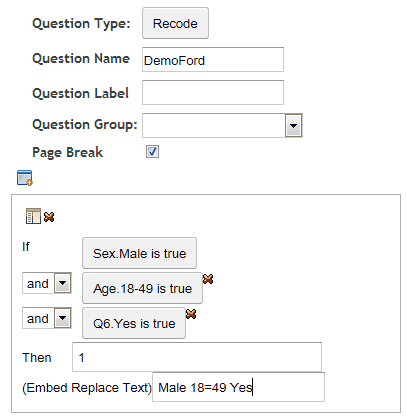Image resolution: width=407 pixels, height=419 pixels.
Task: Remove the Q6.Yes condition
Action: [x=191, y=314]
